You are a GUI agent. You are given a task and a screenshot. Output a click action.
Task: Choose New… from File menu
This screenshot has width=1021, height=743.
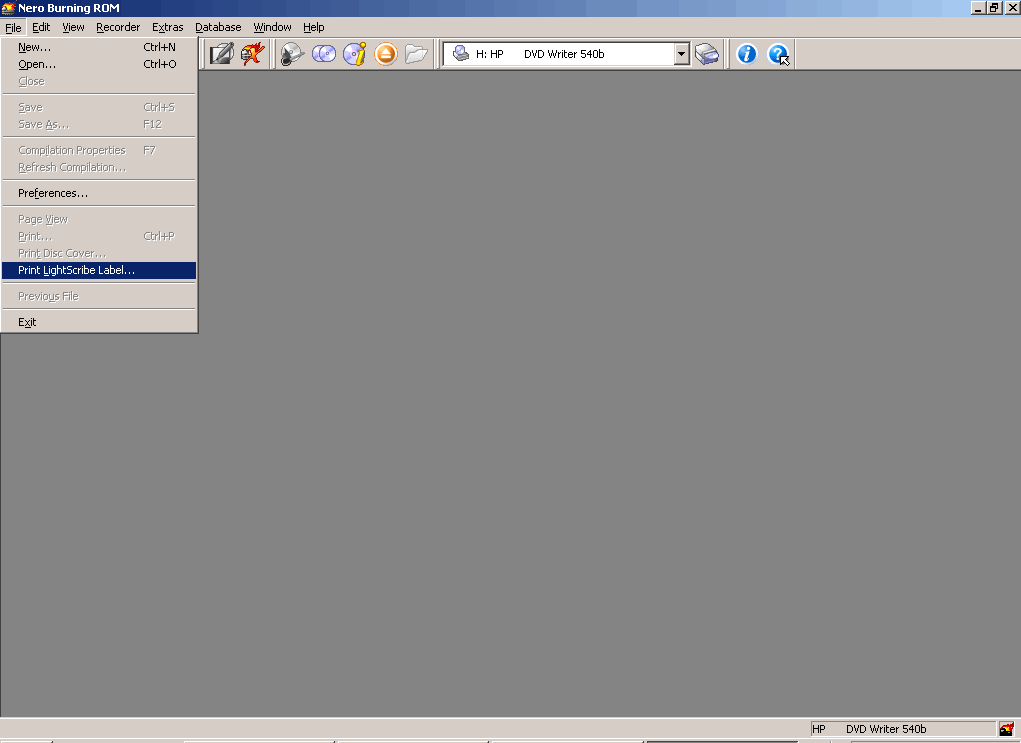point(99,47)
